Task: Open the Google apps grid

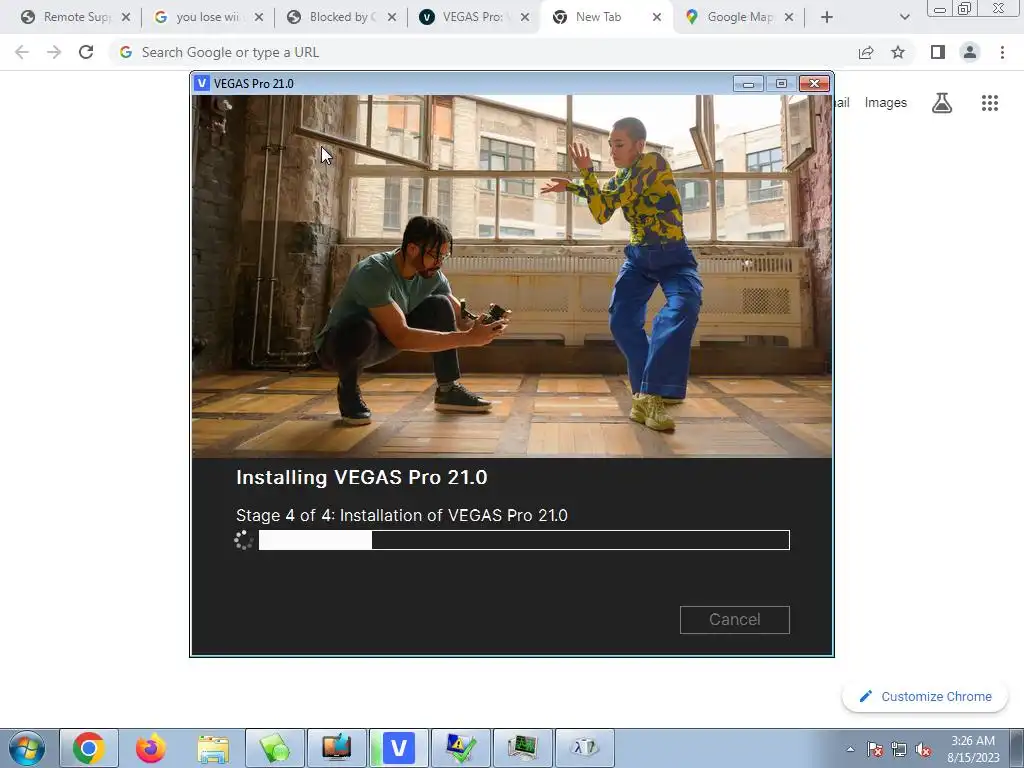Action: pos(989,103)
